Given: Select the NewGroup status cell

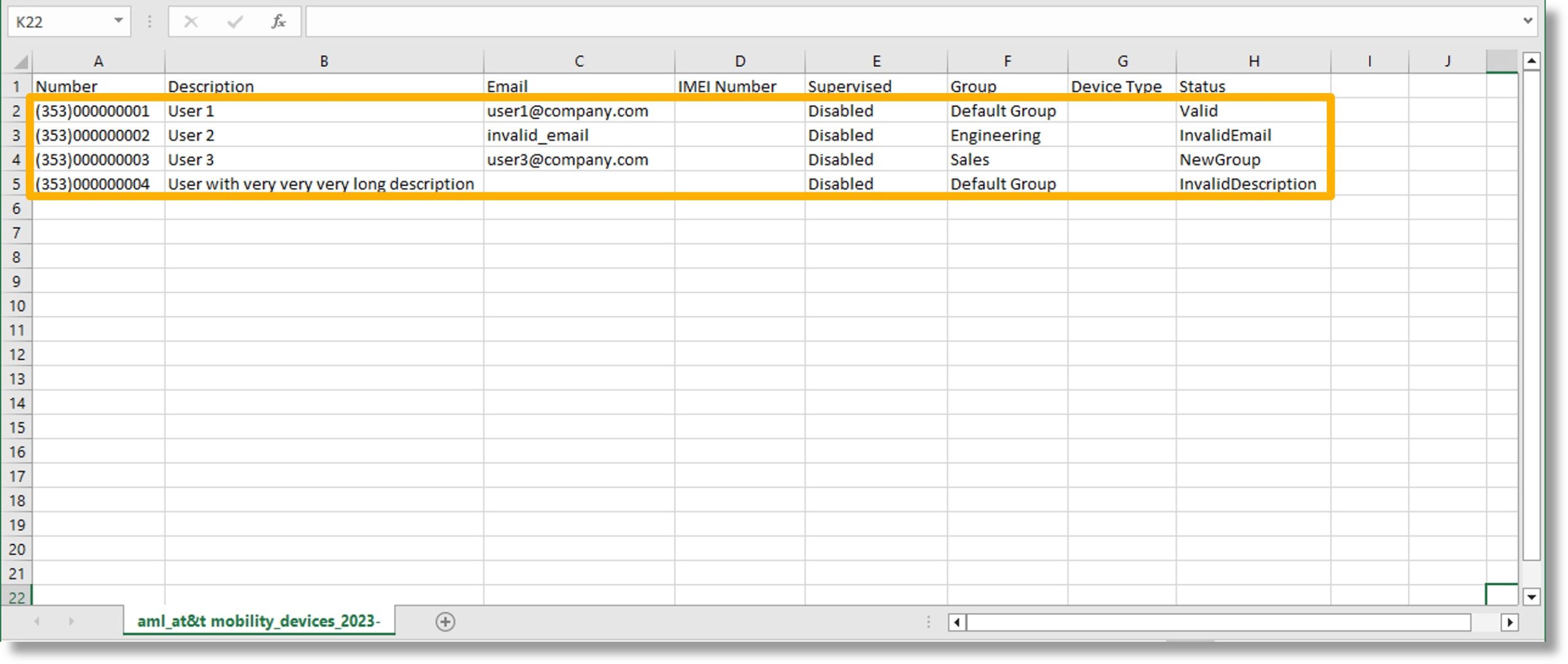Looking at the screenshot, I should click(x=1254, y=159).
